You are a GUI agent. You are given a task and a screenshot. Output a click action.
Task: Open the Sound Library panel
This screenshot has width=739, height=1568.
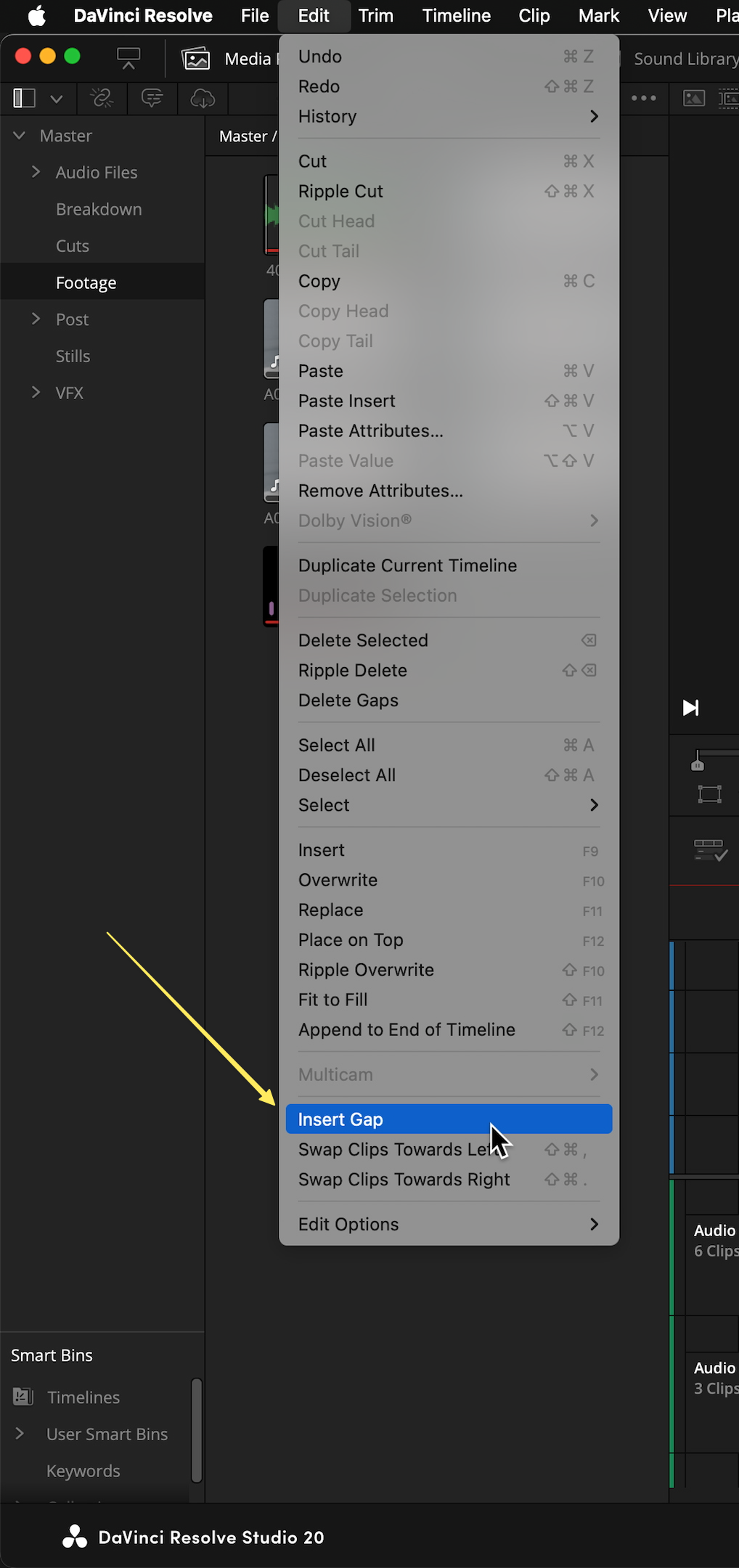pos(686,59)
